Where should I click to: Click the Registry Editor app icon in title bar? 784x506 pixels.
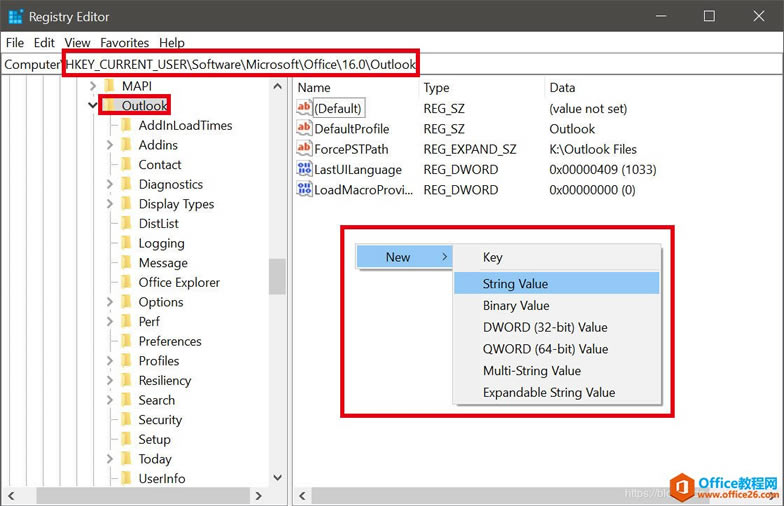click(x=16, y=16)
